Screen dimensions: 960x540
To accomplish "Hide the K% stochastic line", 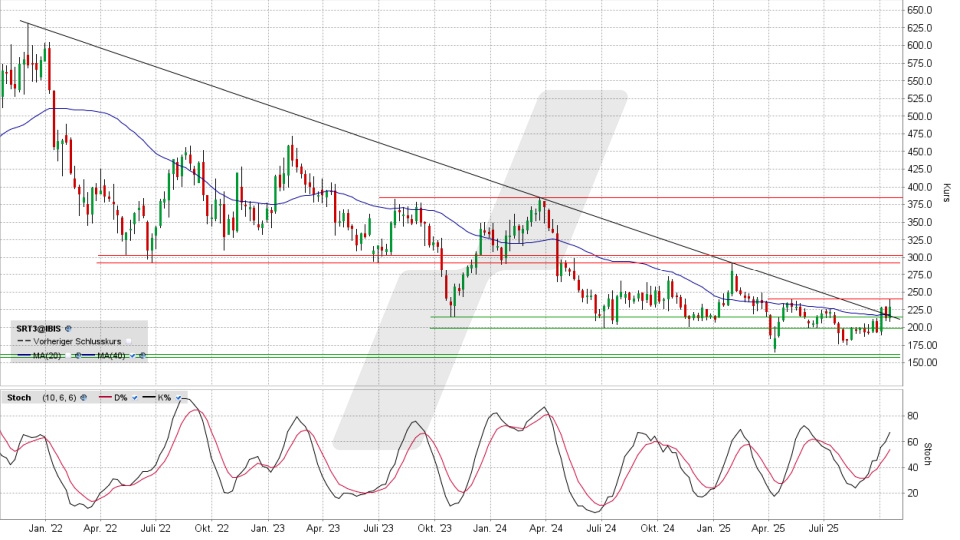I will tap(178, 397).
